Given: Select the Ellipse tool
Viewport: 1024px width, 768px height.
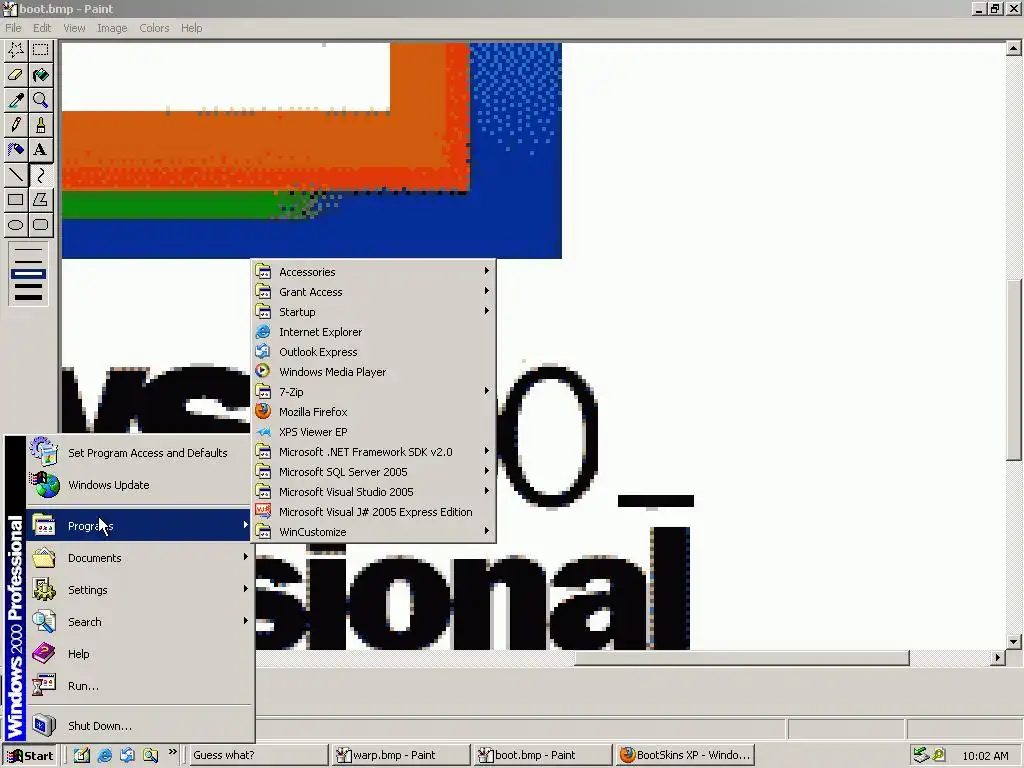Looking at the screenshot, I should [16, 225].
